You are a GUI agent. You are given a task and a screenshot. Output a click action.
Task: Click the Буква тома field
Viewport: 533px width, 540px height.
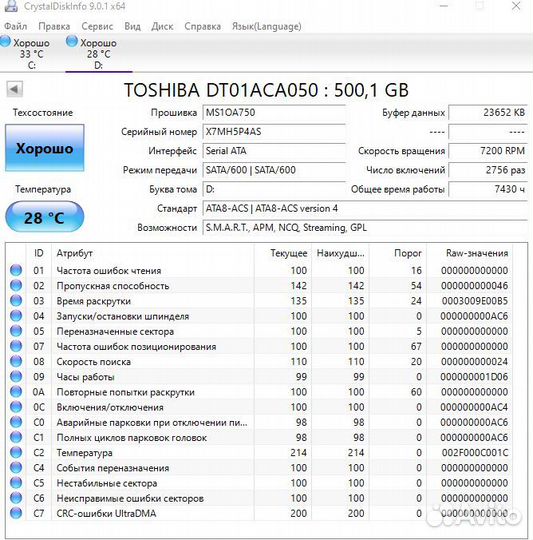tap(274, 189)
